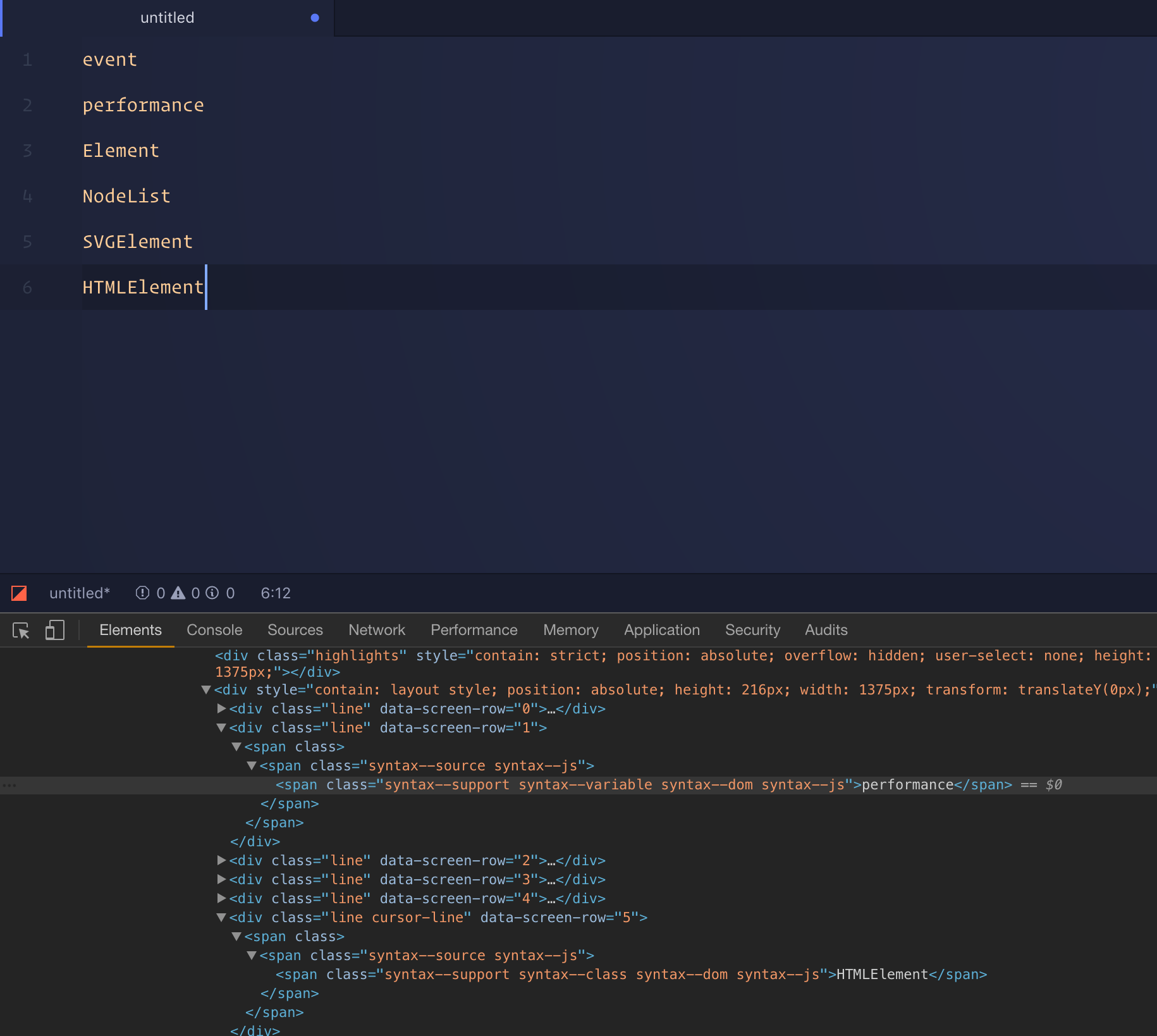Click HTMLElement on line 6
The height and width of the screenshot is (1036, 1157).
144,287
